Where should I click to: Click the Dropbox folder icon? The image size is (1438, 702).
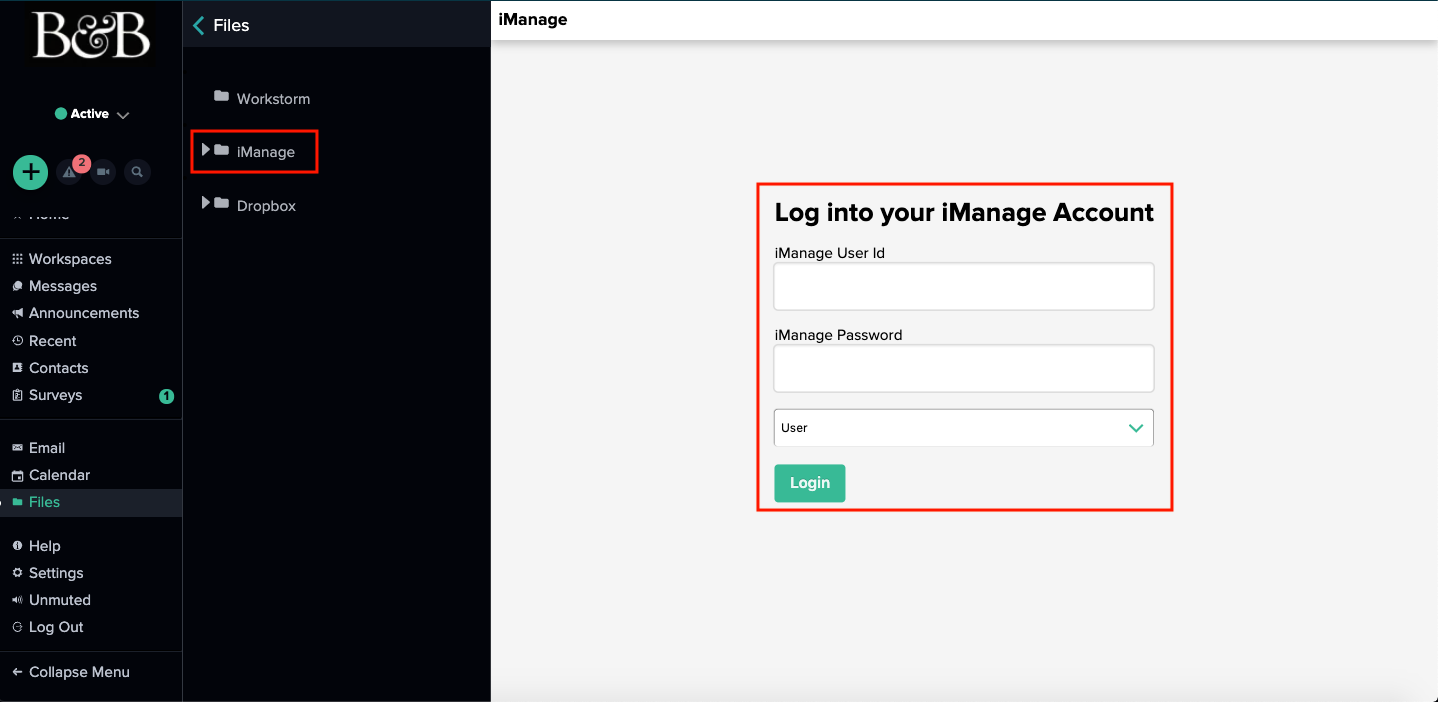tap(222, 203)
